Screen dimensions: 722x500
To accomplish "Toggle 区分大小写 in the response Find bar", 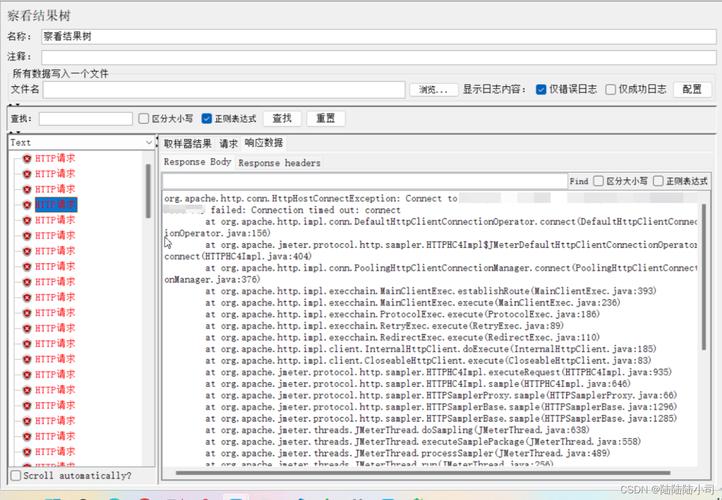I will click(599, 181).
